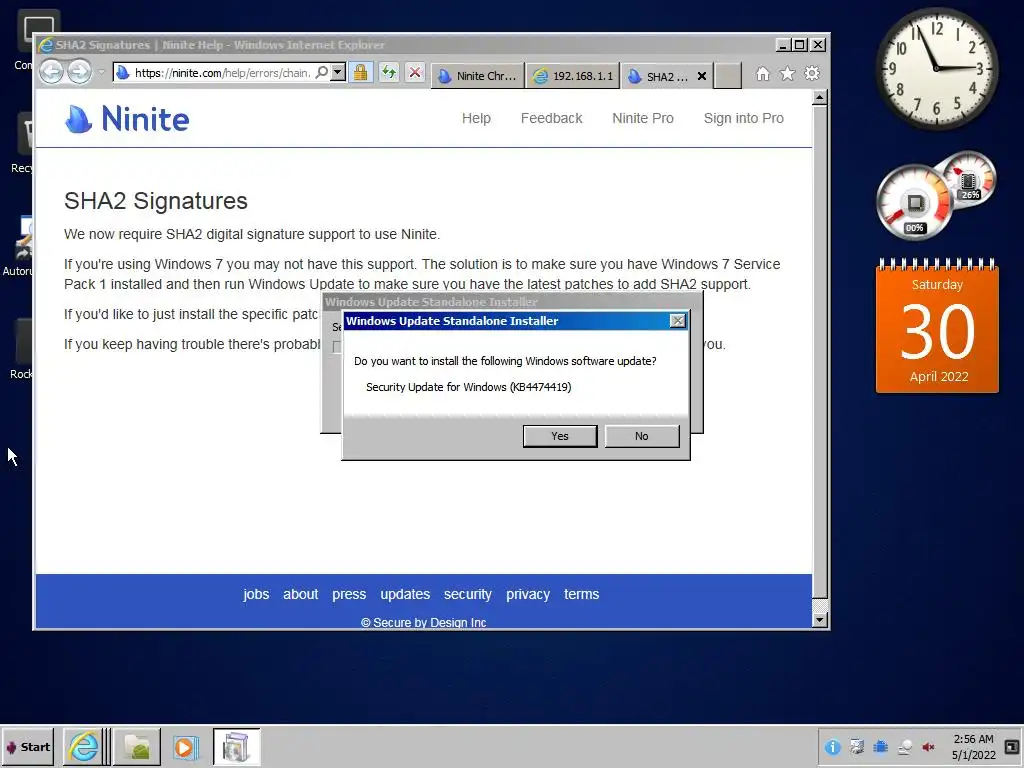Open the taskbar clock showing 2:56 AM
This screenshot has width=1024, height=768.
(x=973, y=747)
